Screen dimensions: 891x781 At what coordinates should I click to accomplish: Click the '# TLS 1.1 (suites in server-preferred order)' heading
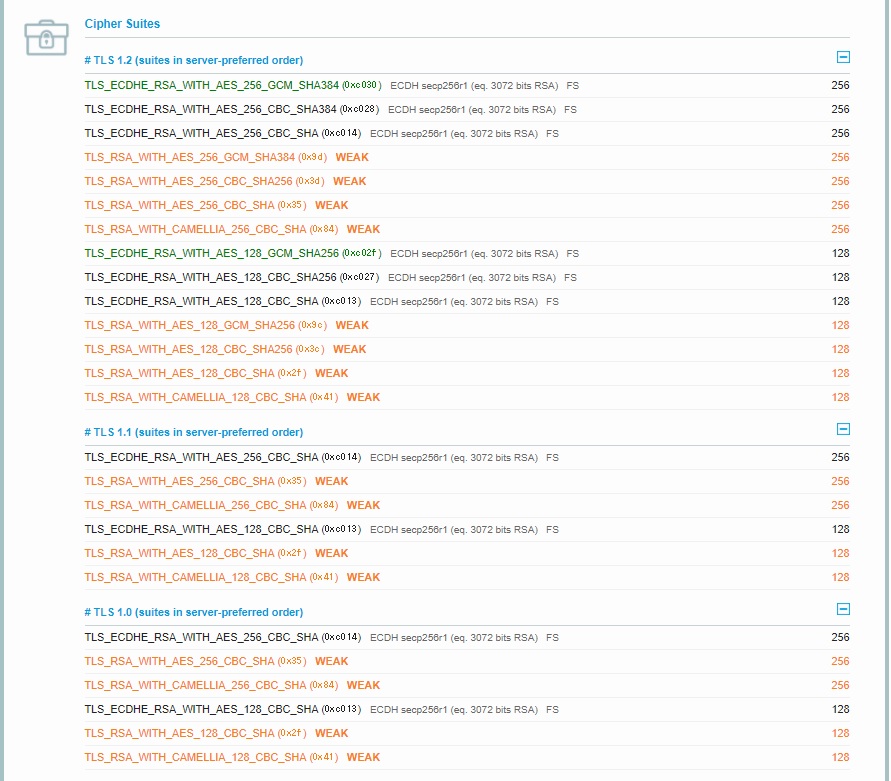click(194, 433)
